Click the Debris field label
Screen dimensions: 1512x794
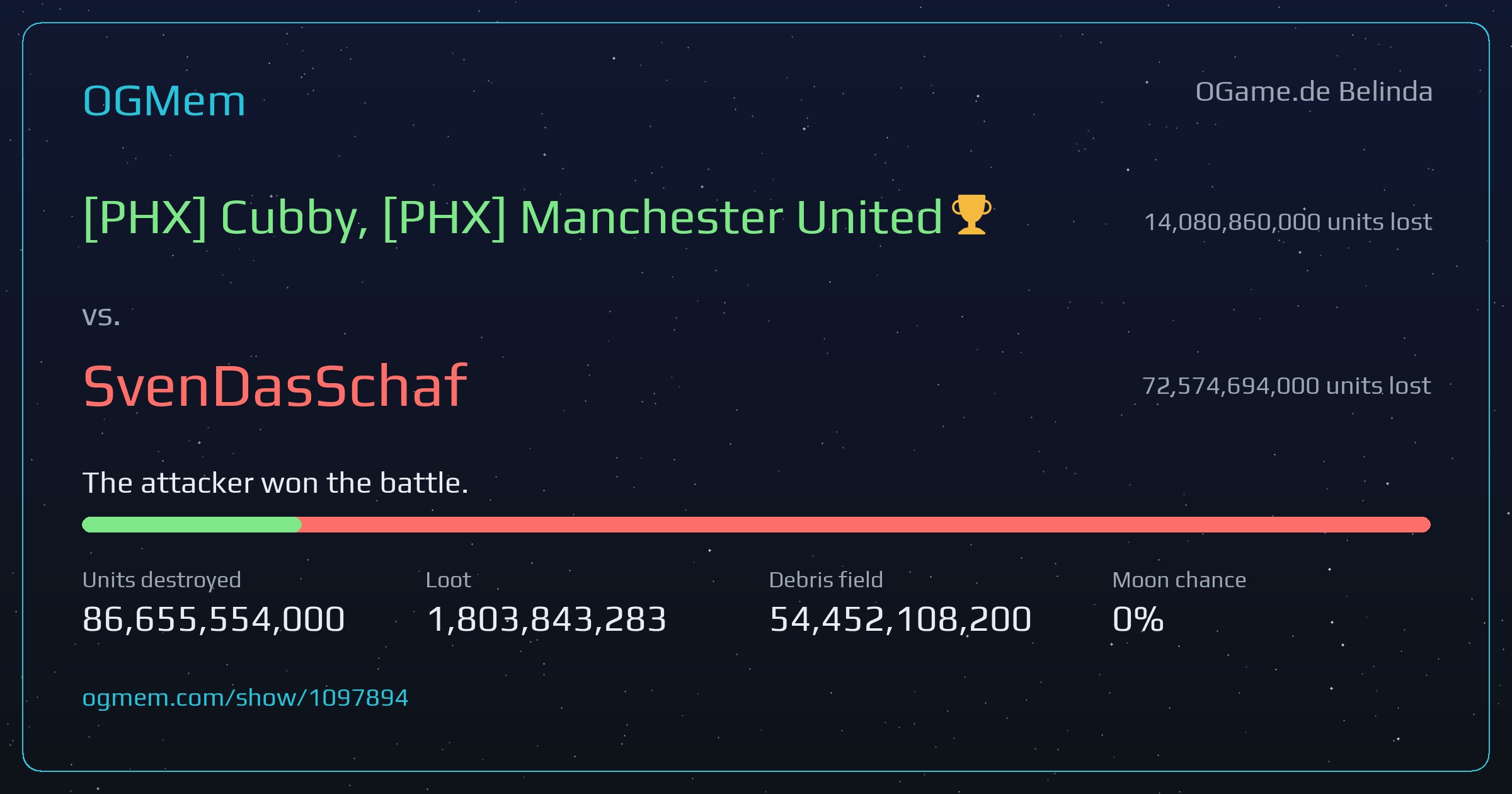pyautogui.click(x=826, y=580)
